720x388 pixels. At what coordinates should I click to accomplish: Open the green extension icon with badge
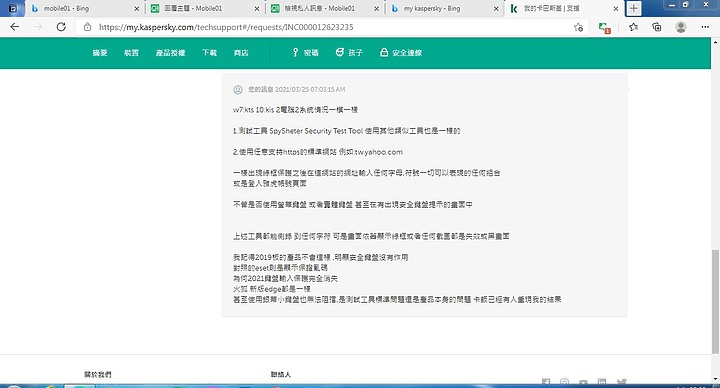point(605,28)
